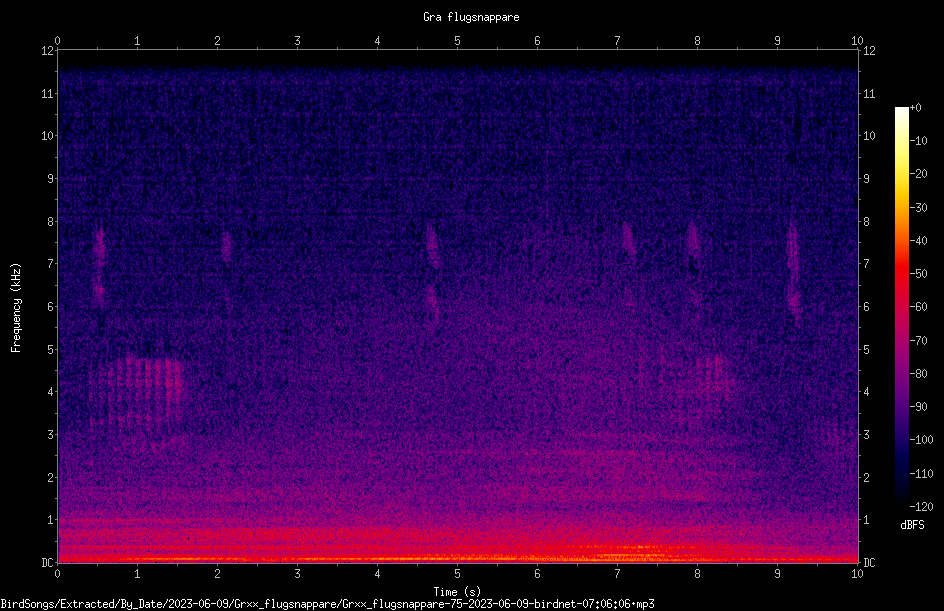Click the "10" tick on the bottom time axis
This screenshot has width=944, height=611.
tap(857, 574)
